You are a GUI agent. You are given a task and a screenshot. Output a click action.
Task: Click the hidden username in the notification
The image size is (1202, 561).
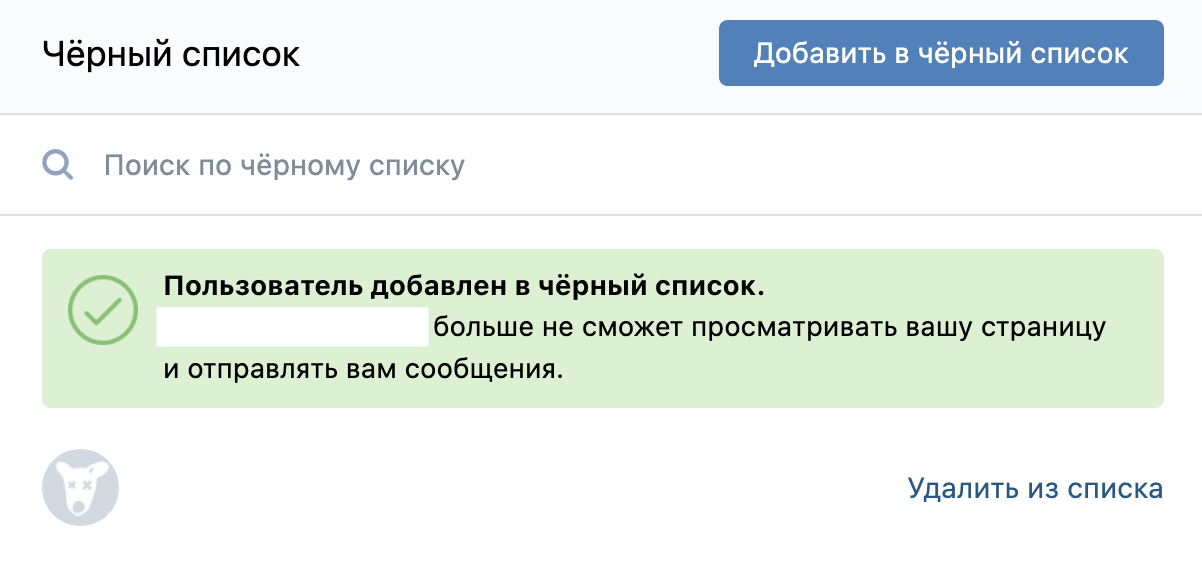point(292,328)
